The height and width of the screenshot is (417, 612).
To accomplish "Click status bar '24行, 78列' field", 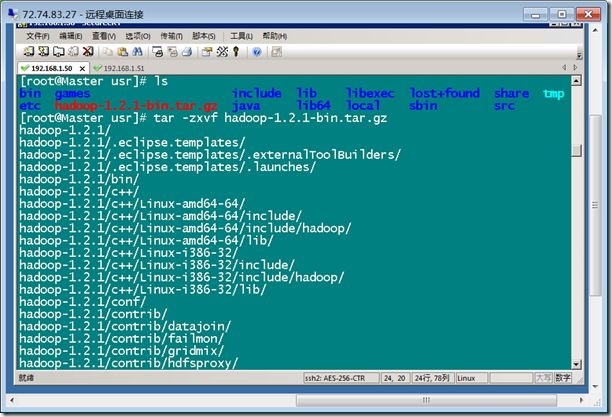I will point(432,378).
